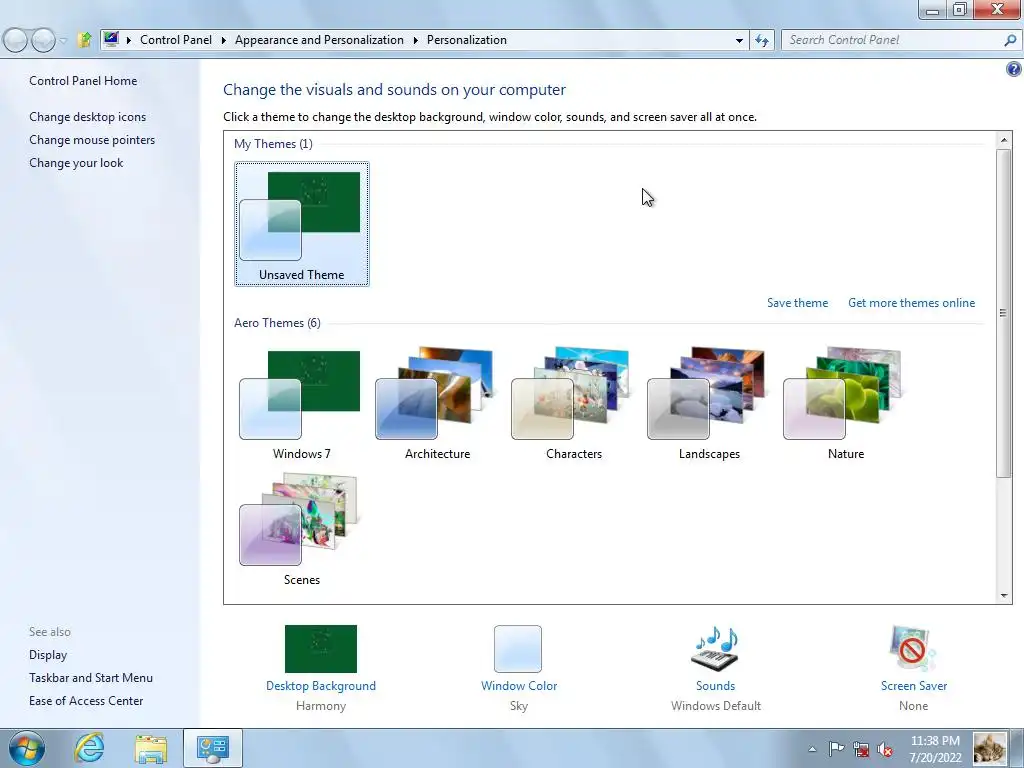The image size is (1024, 768).
Task: Launch Internet Explorer from taskbar
Action: [x=89, y=748]
